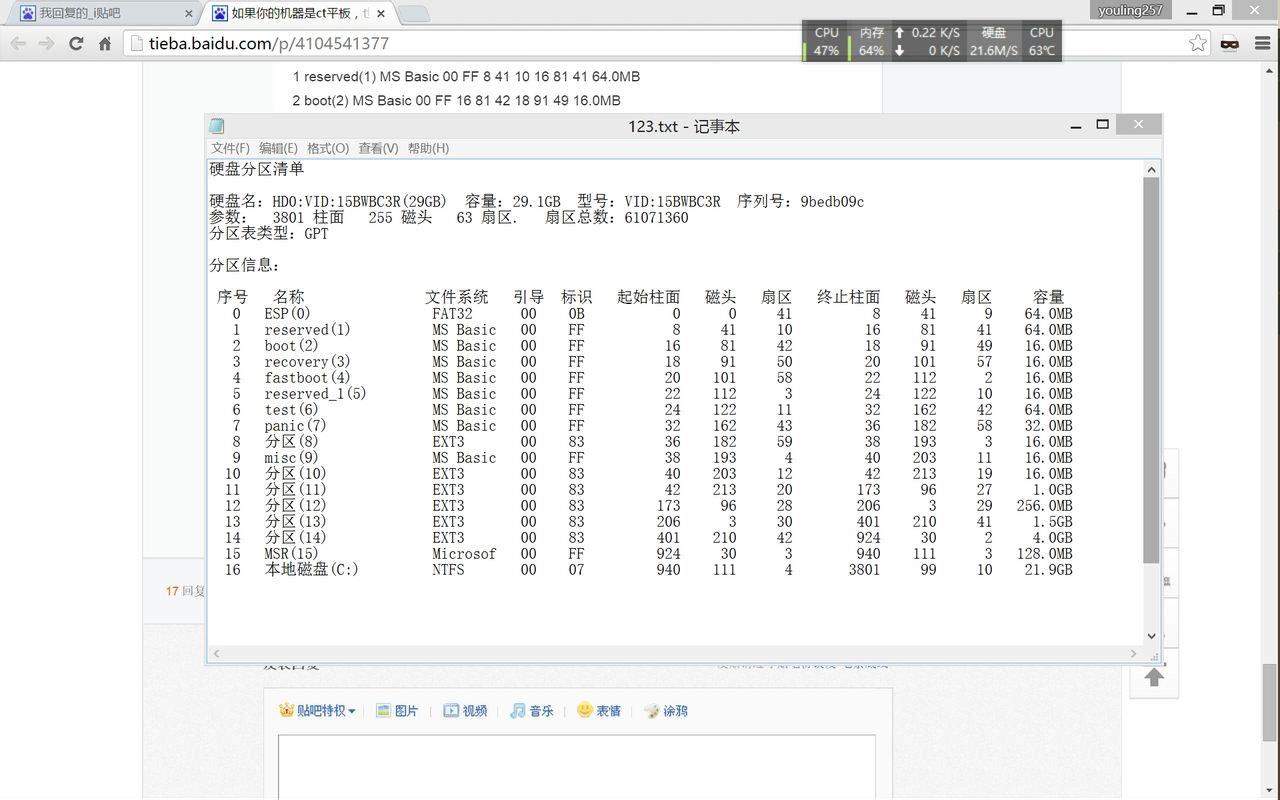The height and width of the screenshot is (800, 1280).
Task: Open the 表情 emoticon picker
Action: click(x=599, y=711)
